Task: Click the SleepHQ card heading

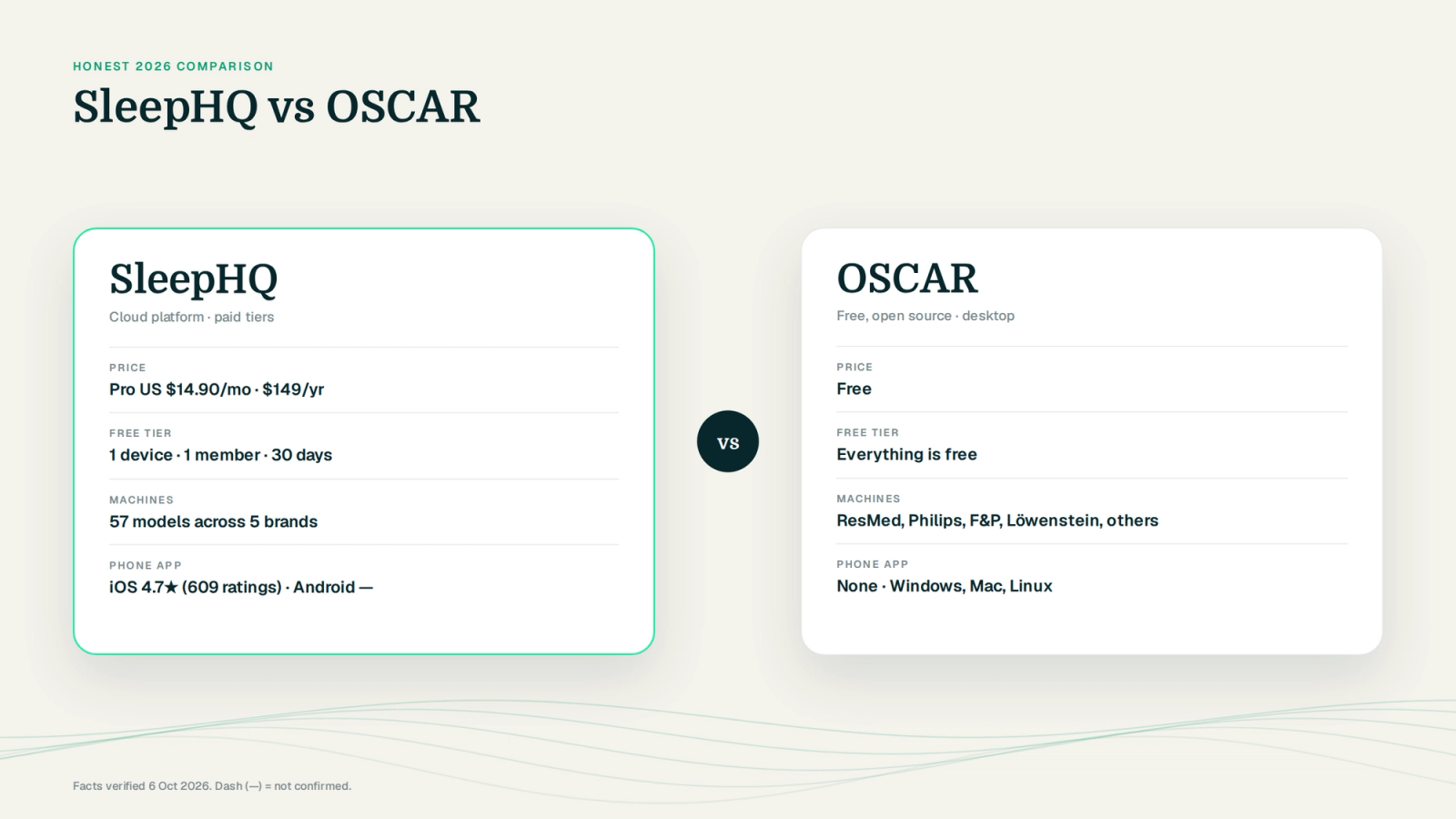Action: (193, 278)
